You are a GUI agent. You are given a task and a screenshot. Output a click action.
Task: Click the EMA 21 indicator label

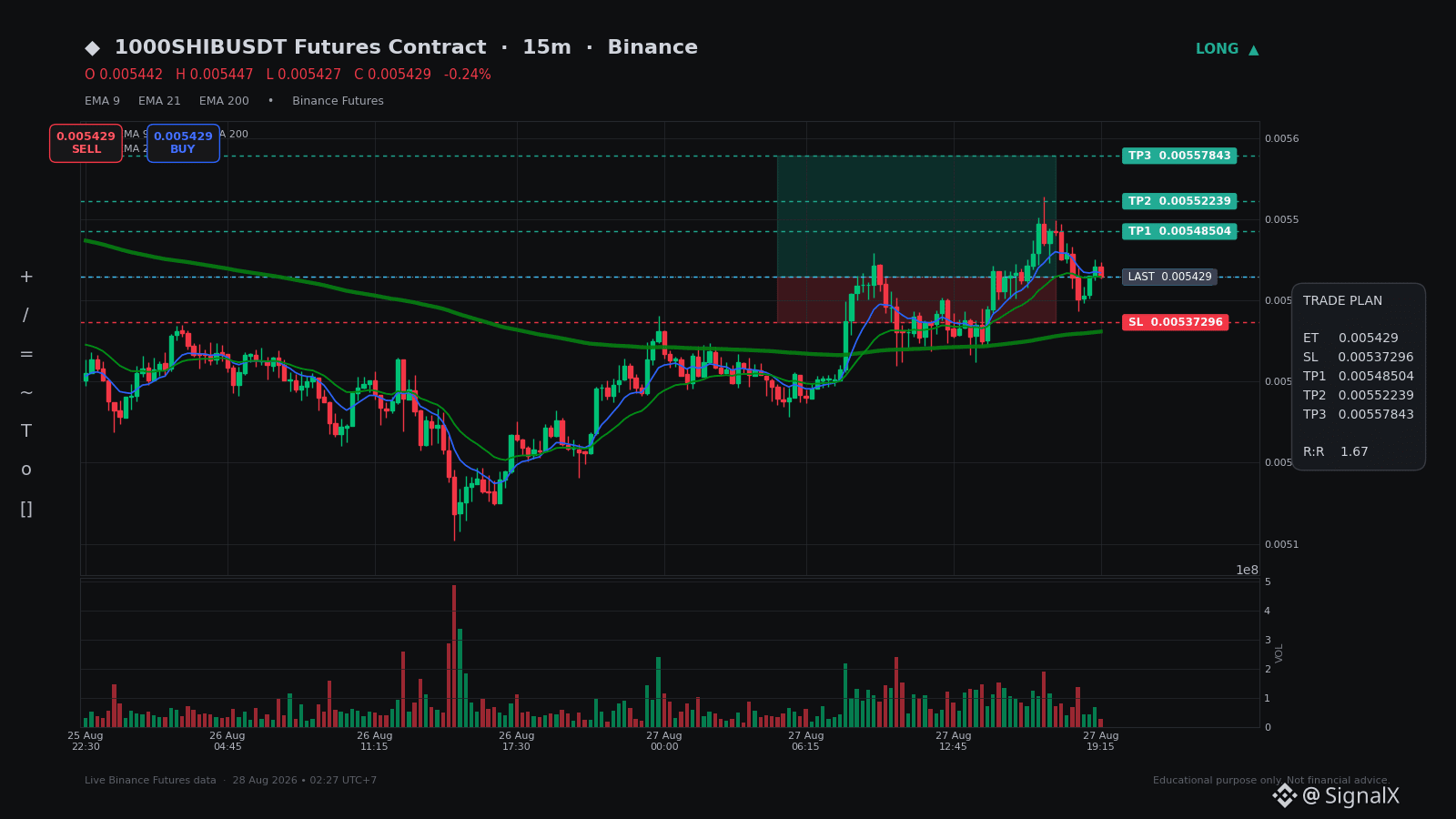pyautogui.click(x=159, y=101)
